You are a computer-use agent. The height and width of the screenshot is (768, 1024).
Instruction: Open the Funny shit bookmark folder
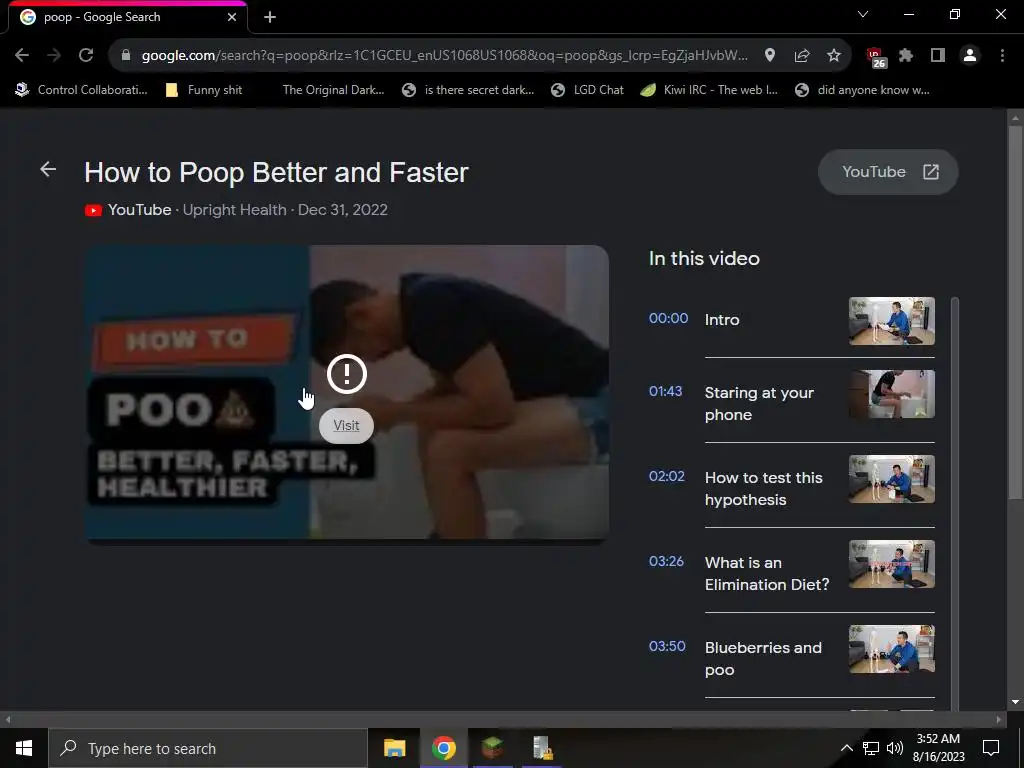point(204,90)
